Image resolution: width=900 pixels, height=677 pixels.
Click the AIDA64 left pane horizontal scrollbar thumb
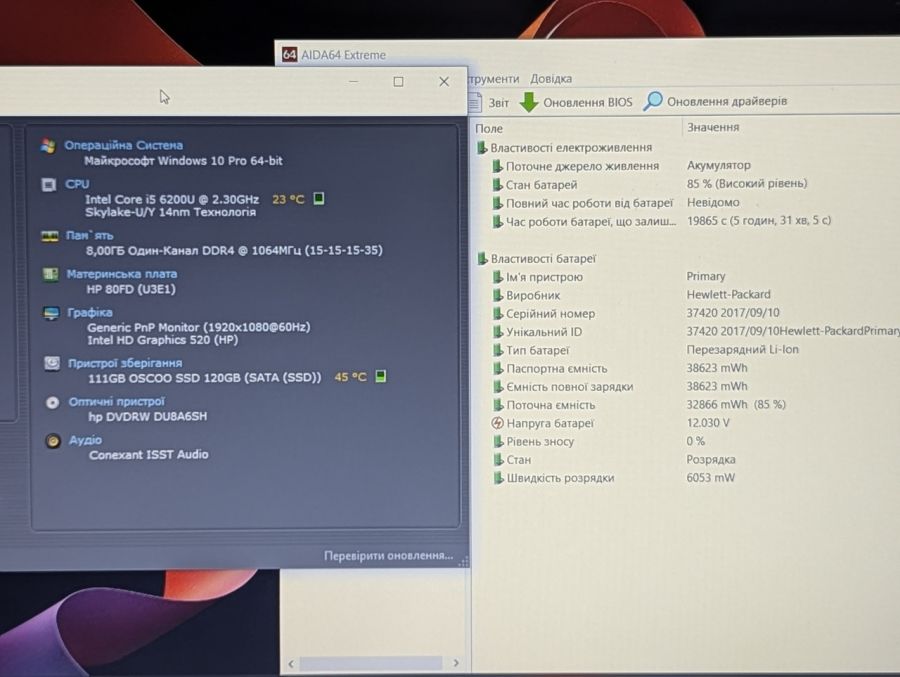(x=371, y=663)
